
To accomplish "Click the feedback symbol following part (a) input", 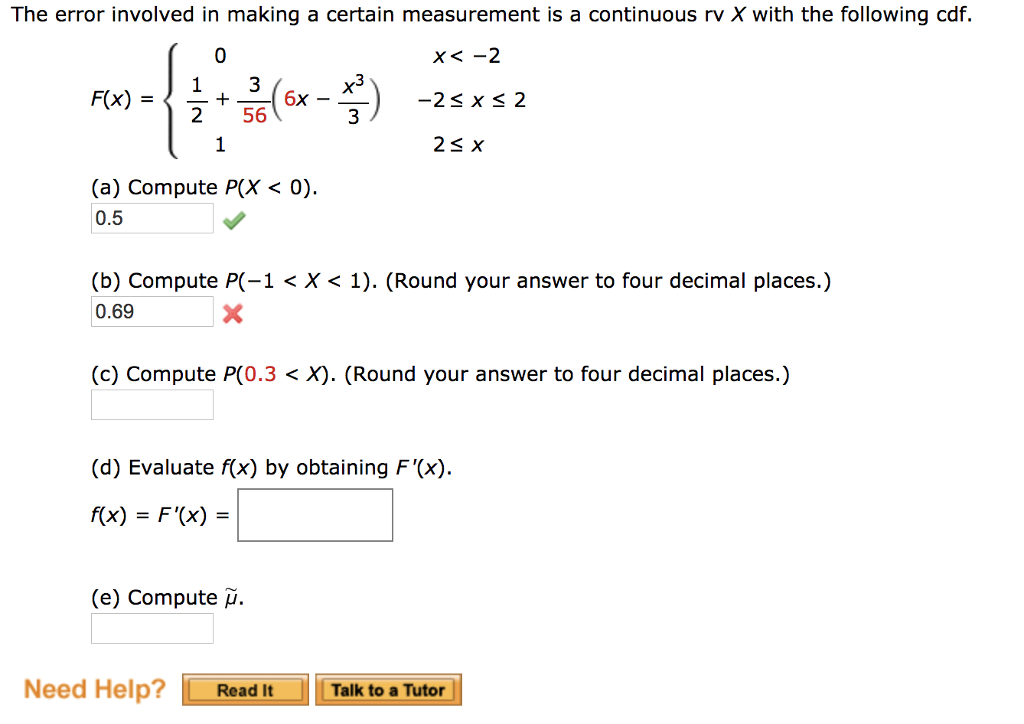I will coord(233,218).
